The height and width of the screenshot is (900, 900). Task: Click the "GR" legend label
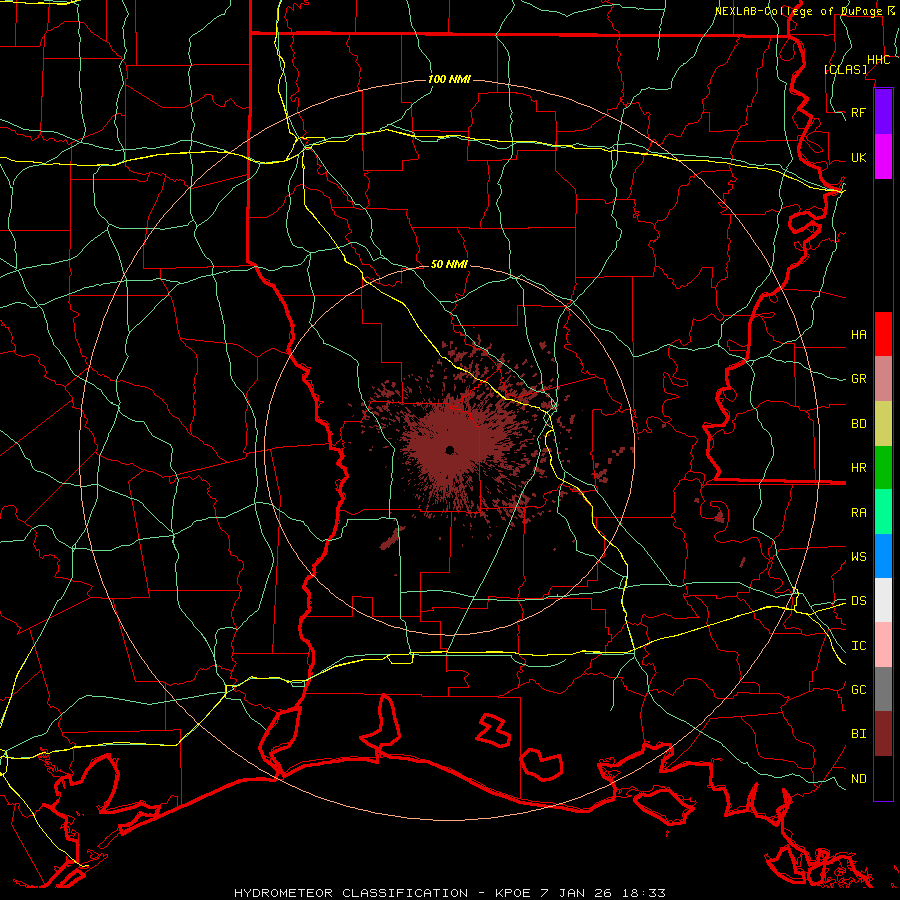[858, 379]
